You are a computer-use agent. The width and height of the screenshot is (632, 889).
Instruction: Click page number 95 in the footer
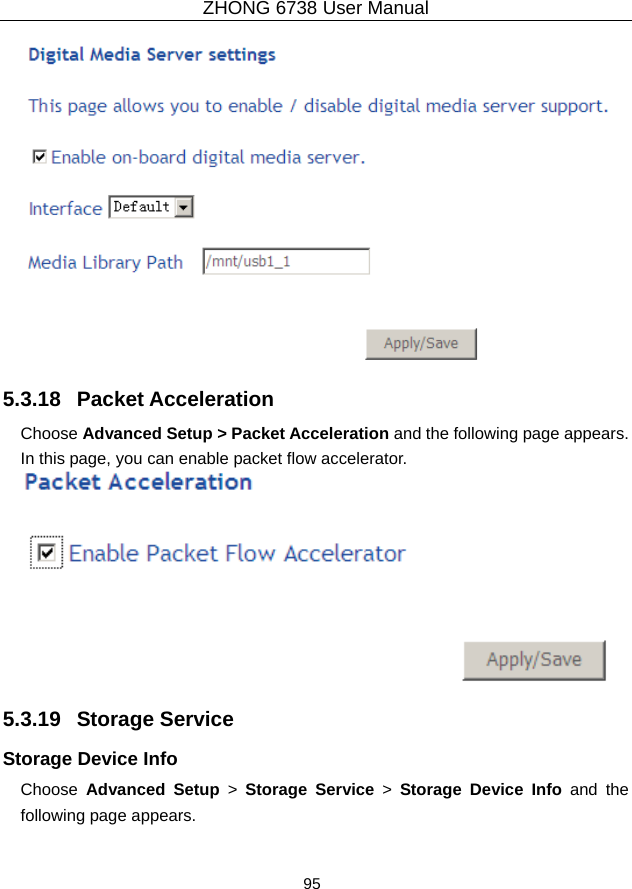(313, 883)
